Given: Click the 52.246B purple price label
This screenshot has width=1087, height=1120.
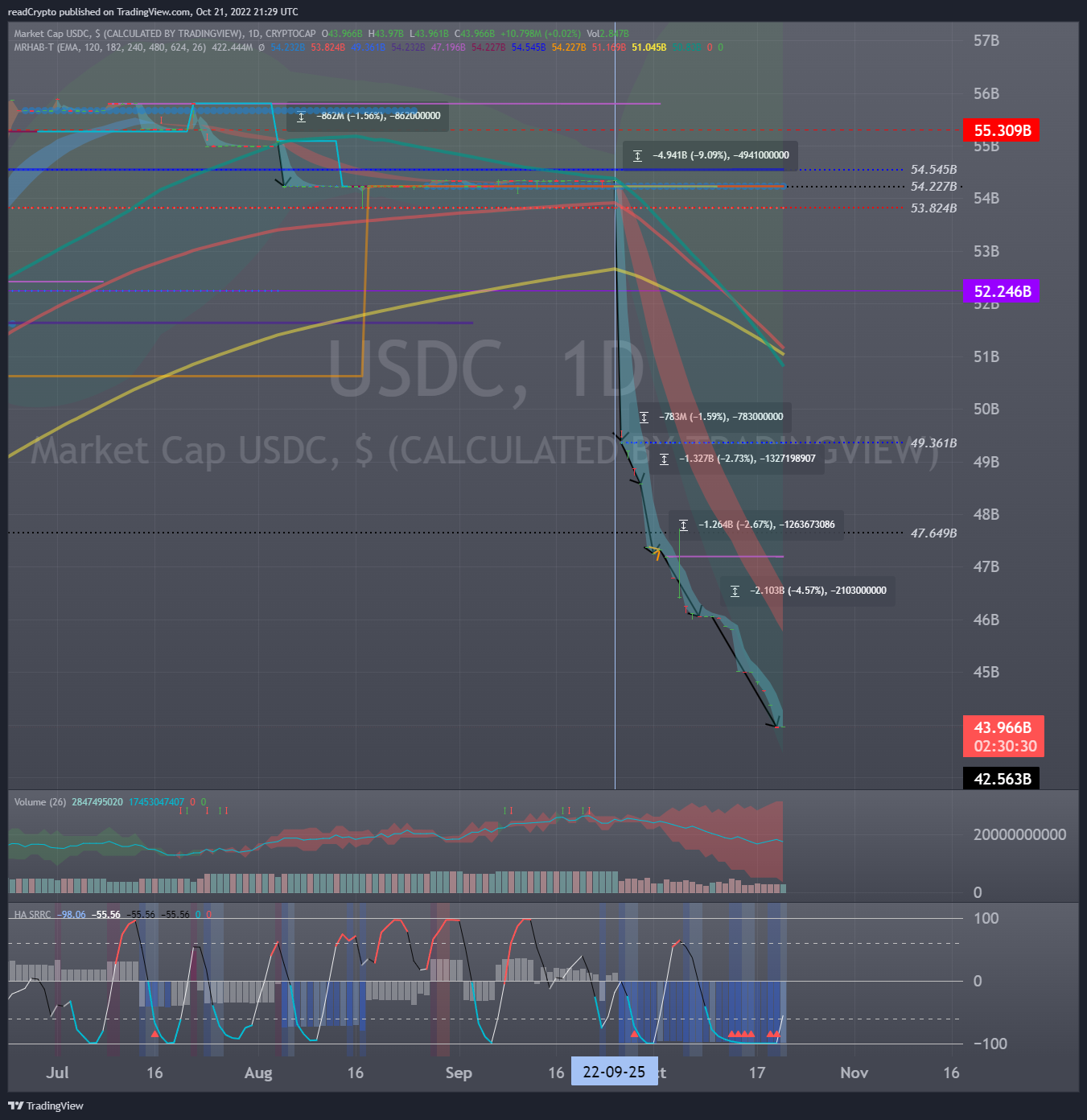Looking at the screenshot, I should (1001, 291).
